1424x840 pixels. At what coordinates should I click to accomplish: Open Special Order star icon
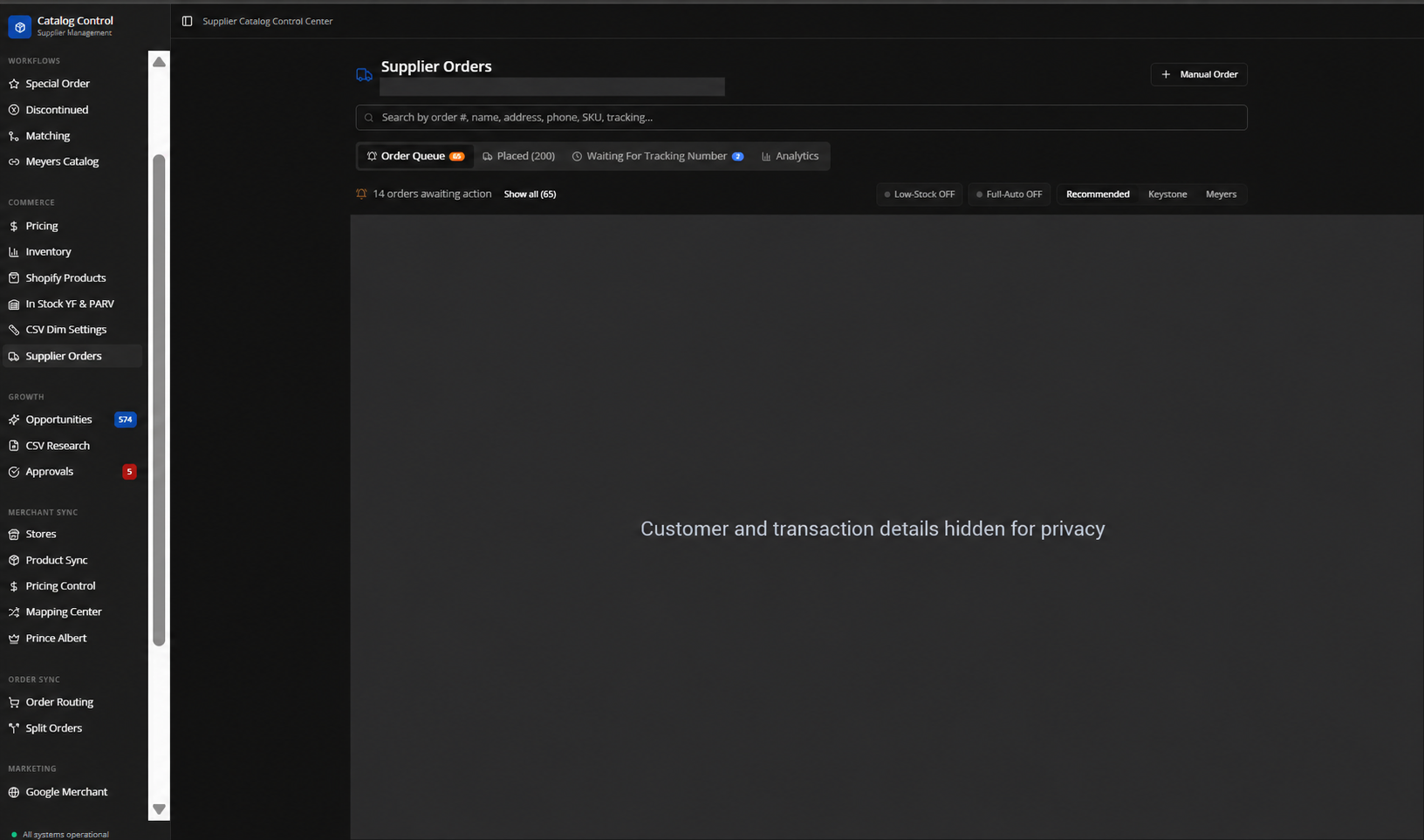[x=14, y=84]
